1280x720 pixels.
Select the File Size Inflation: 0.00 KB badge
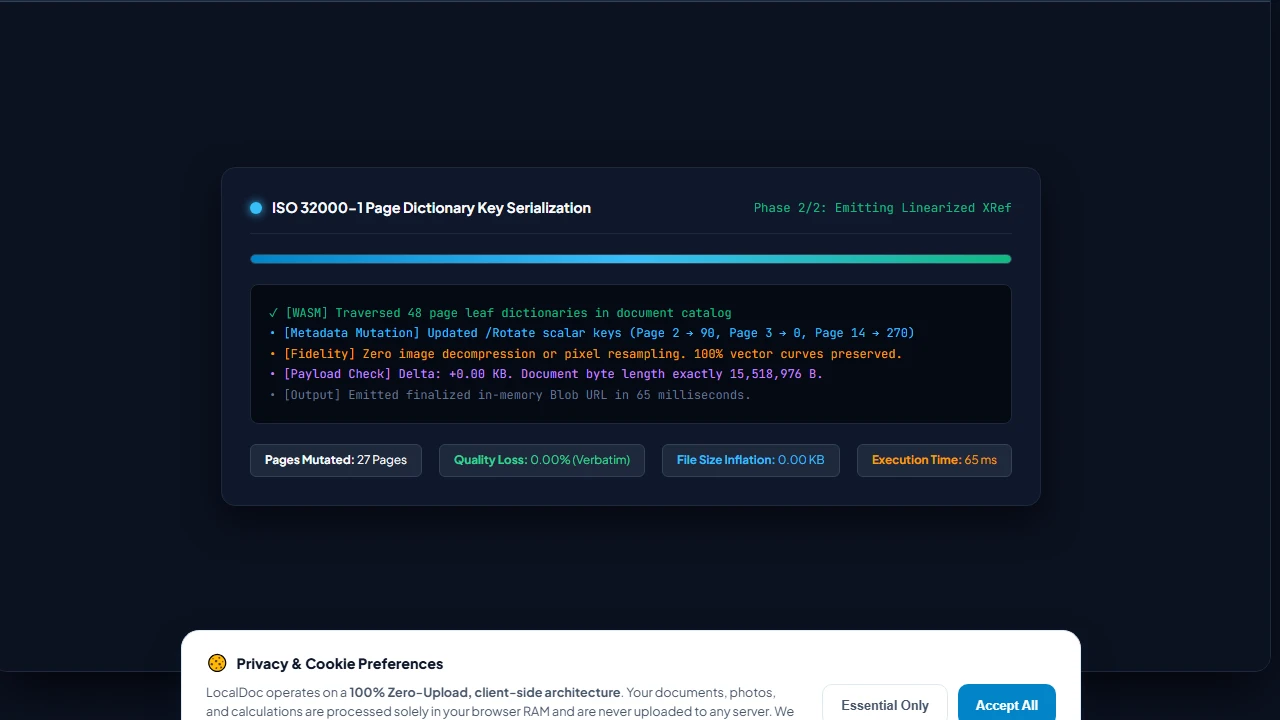tap(751, 460)
